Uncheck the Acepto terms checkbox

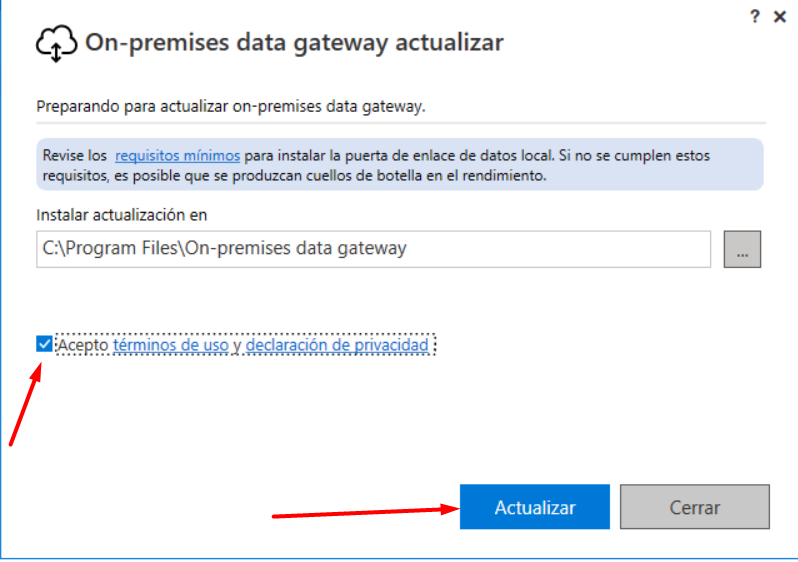[x=44, y=344]
